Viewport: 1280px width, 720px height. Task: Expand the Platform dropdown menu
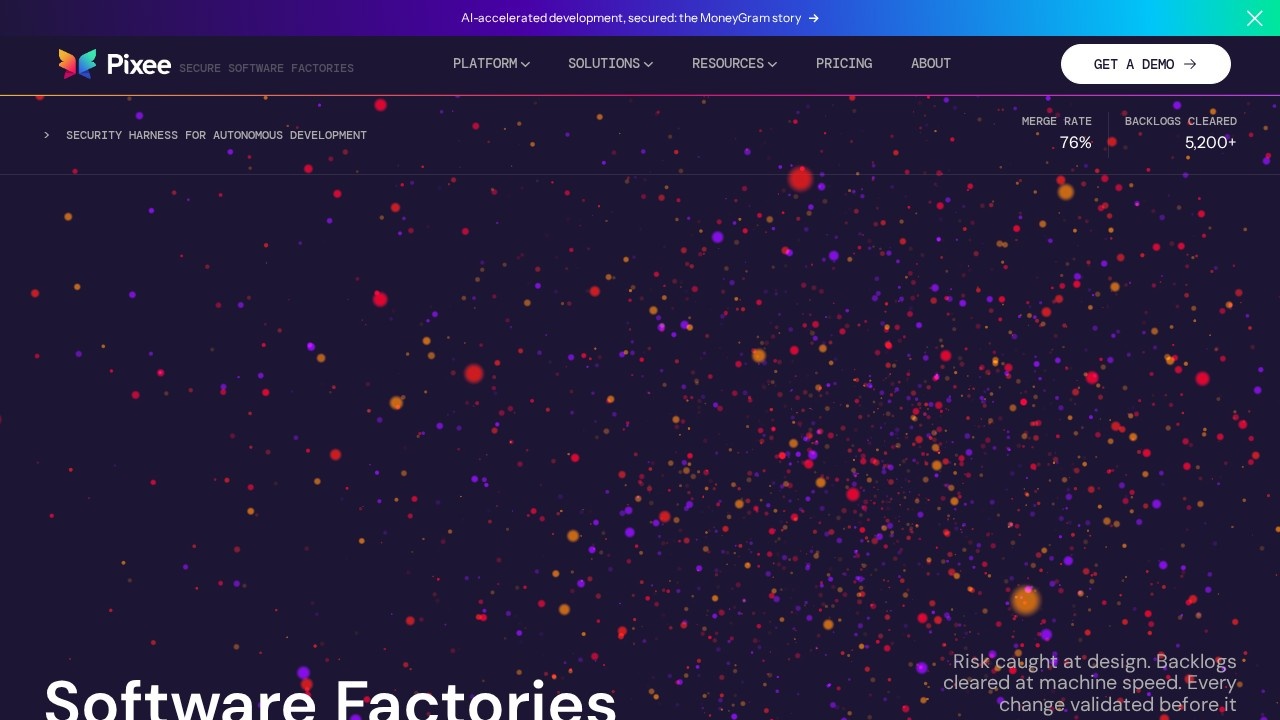tap(491, 64)
